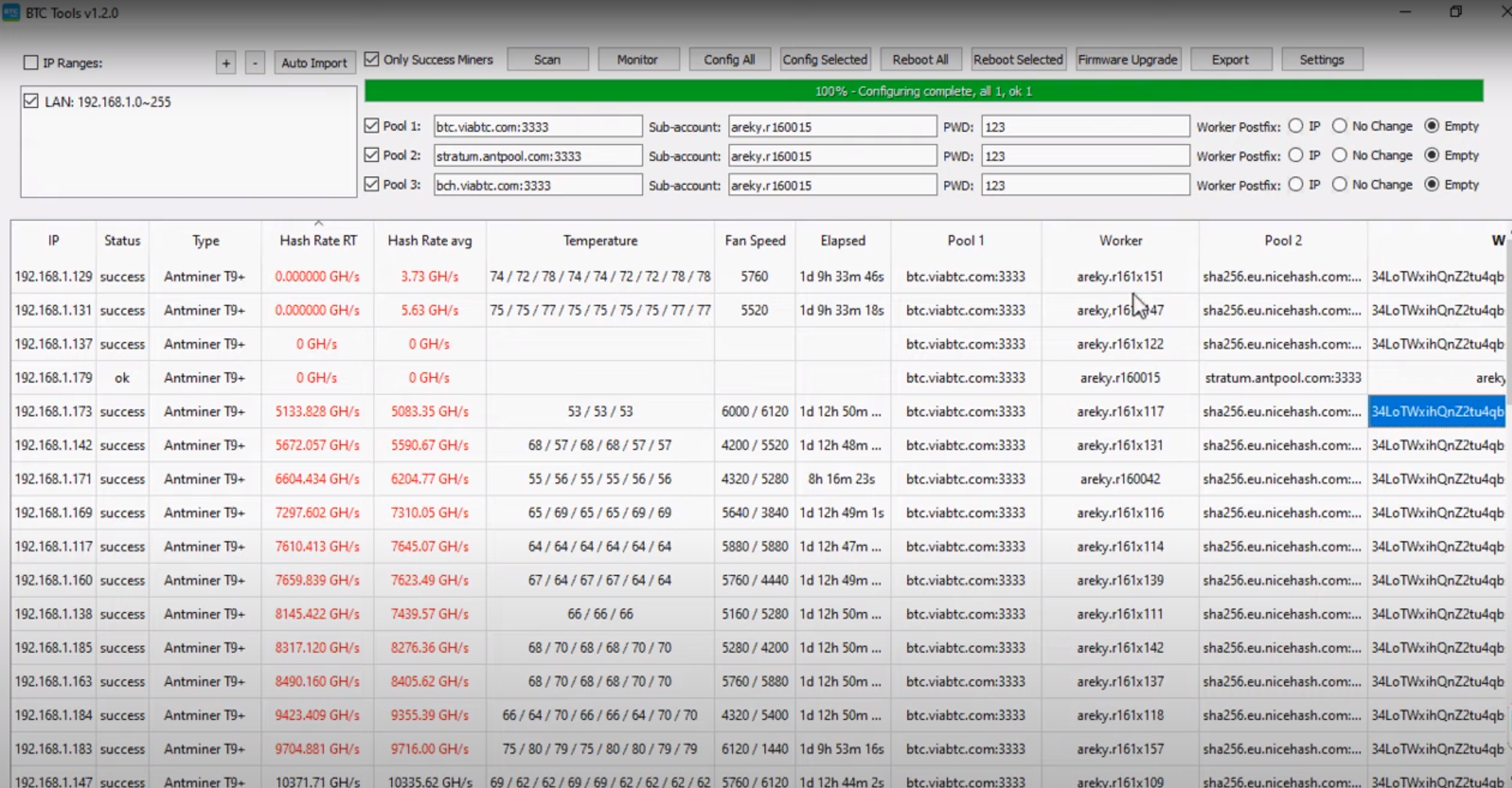Sort by Hash Rate RT column header
The width and height of the screenshot is (1512, 788).
[318, 241]
